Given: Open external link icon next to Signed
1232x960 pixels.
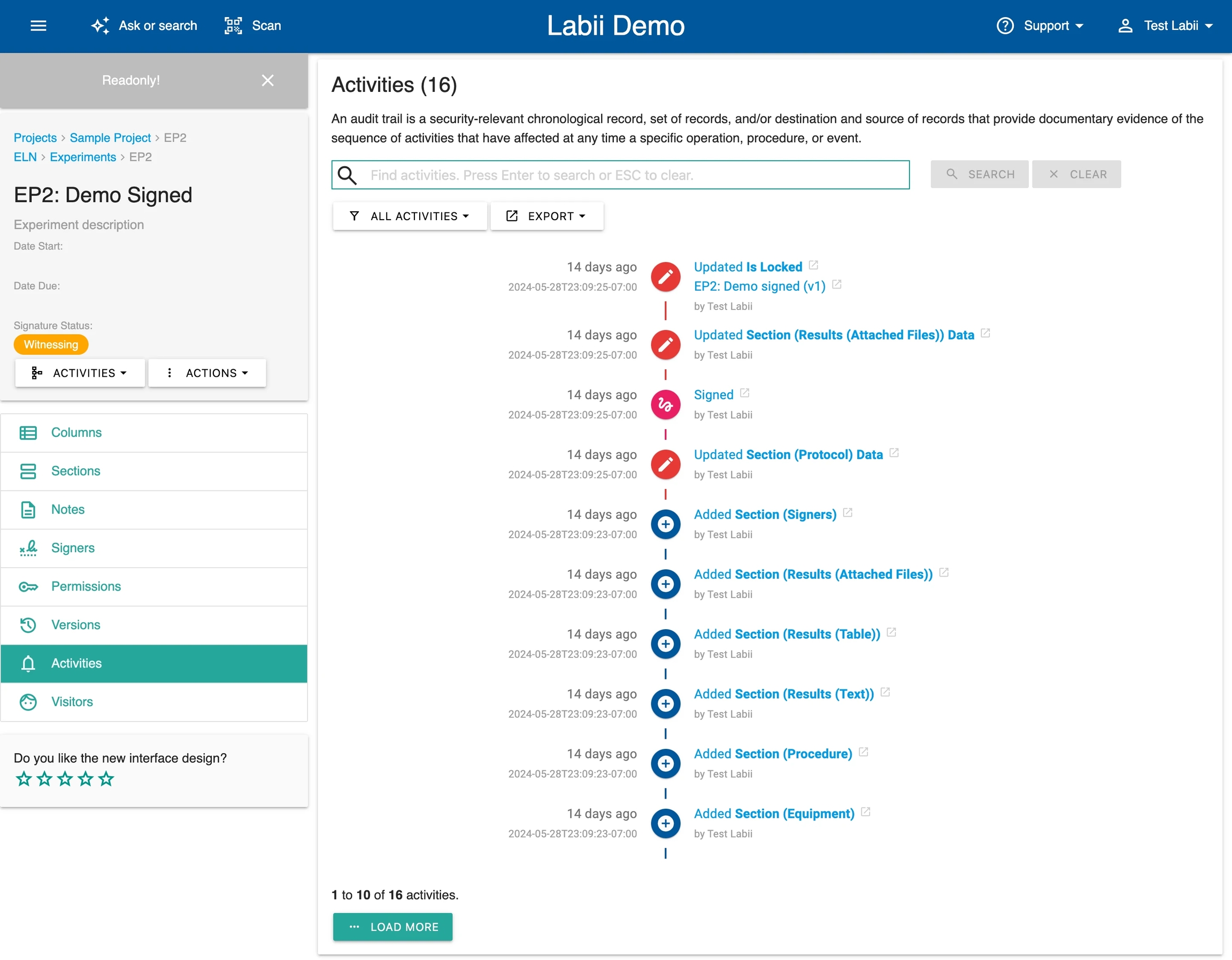Looking at the screenshot, I should [745, 393].
